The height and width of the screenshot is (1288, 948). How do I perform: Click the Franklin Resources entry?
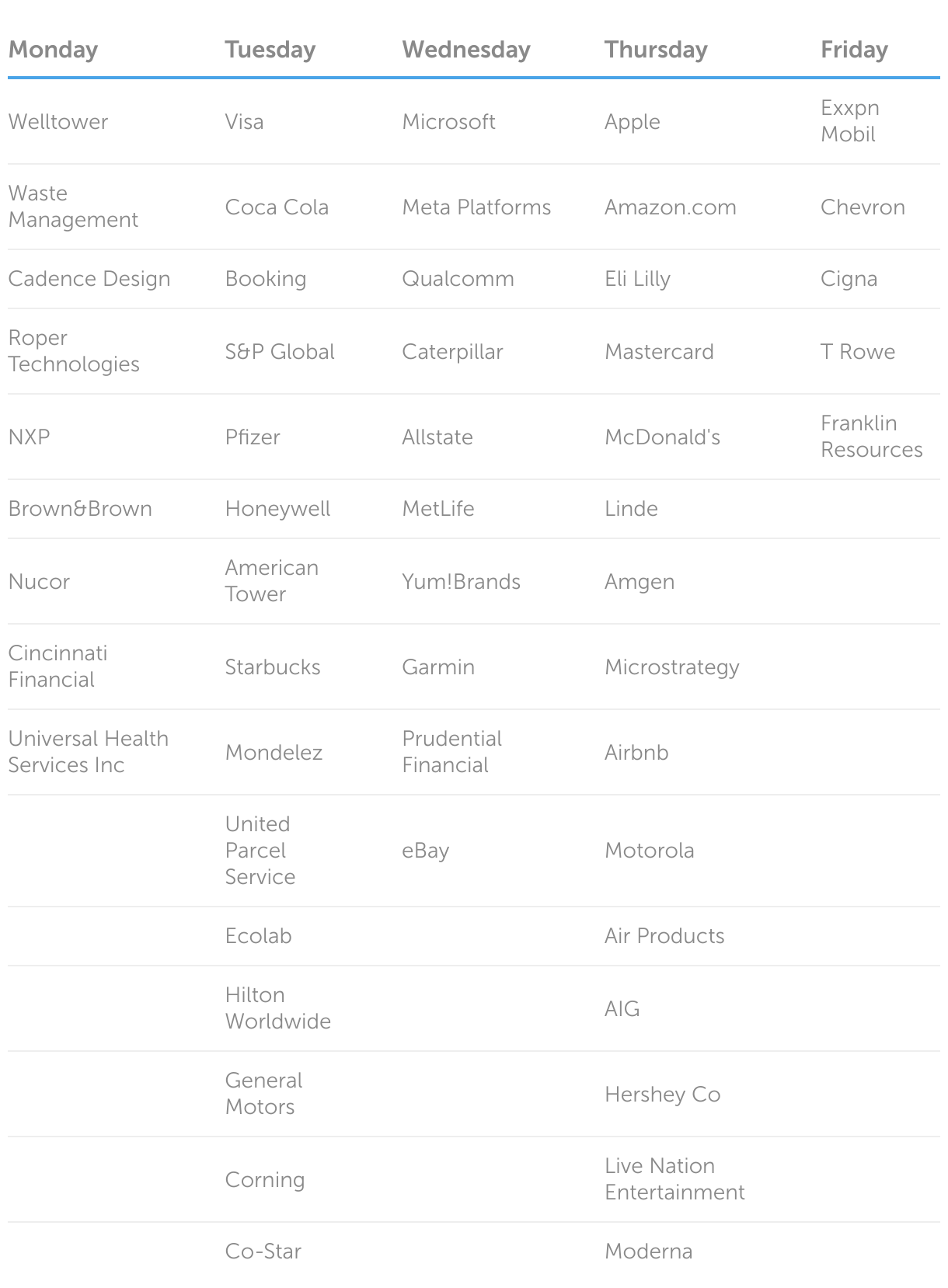pyautogui.click(x=871, y=437)
